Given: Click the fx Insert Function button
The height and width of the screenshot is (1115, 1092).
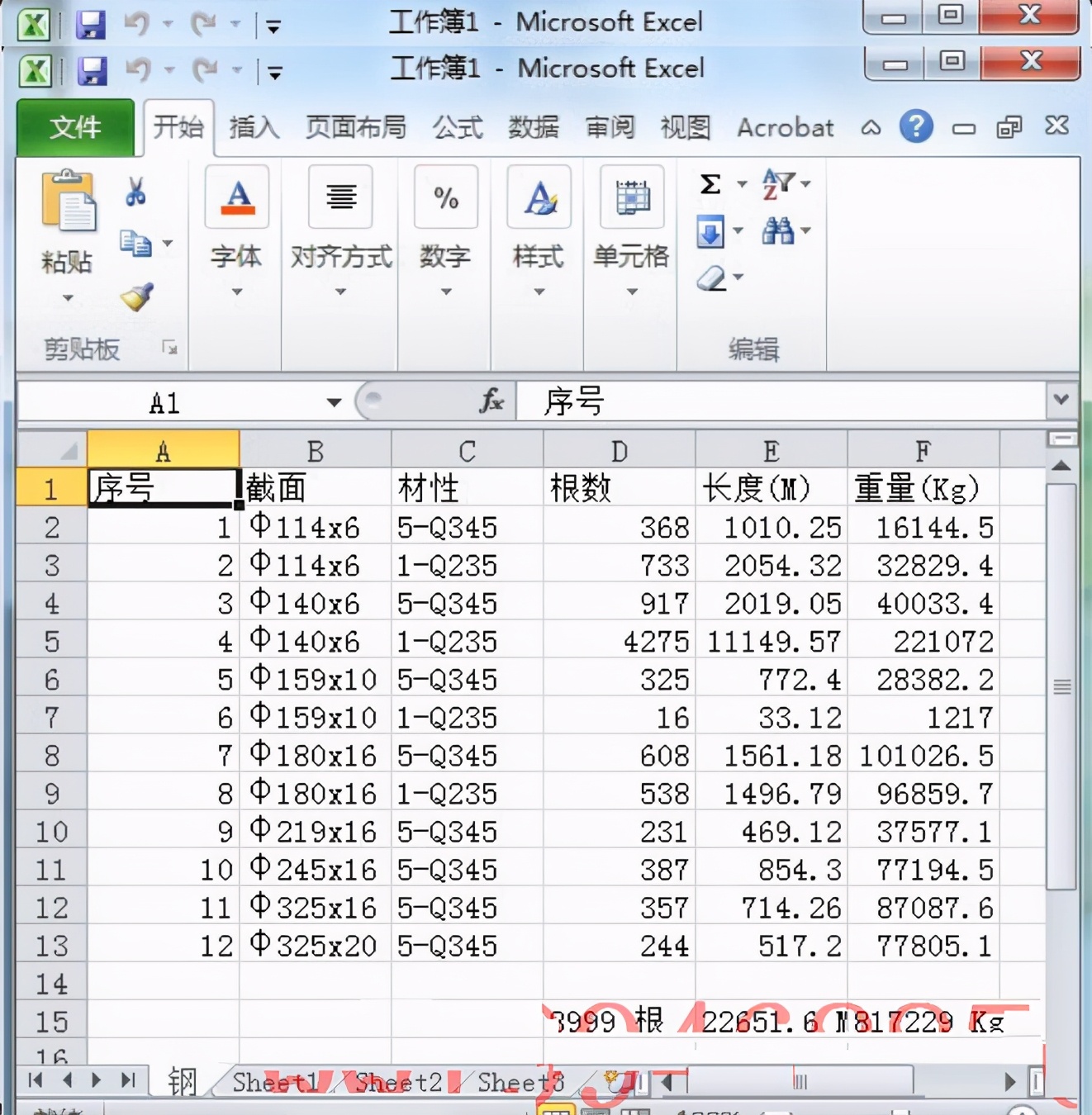Looking at the screenshot, I should point(493,401).
